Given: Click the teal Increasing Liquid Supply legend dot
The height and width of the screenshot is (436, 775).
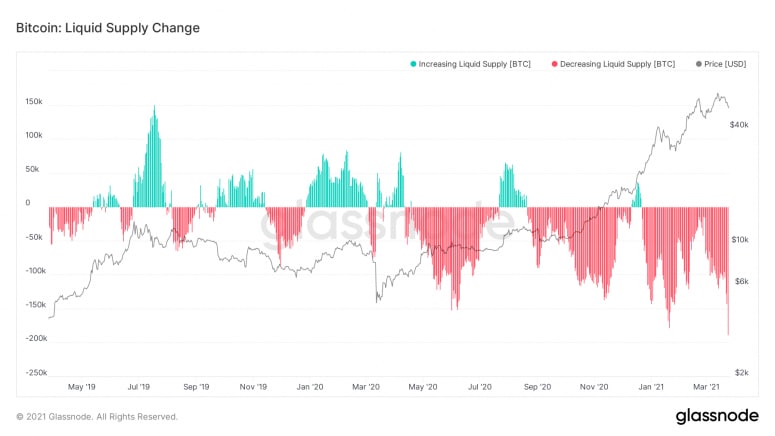Looking at the screenshot, I should [x=413, y=64].
